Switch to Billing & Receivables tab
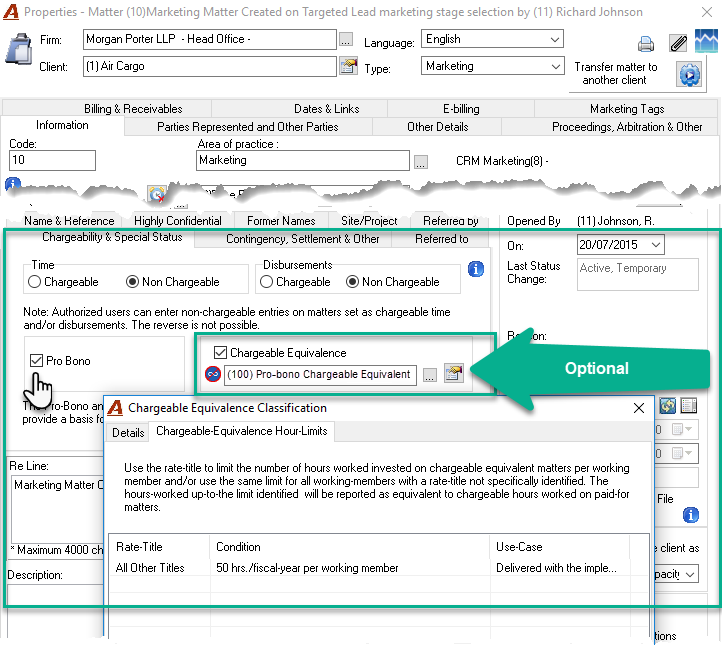 tap(133, 109)
